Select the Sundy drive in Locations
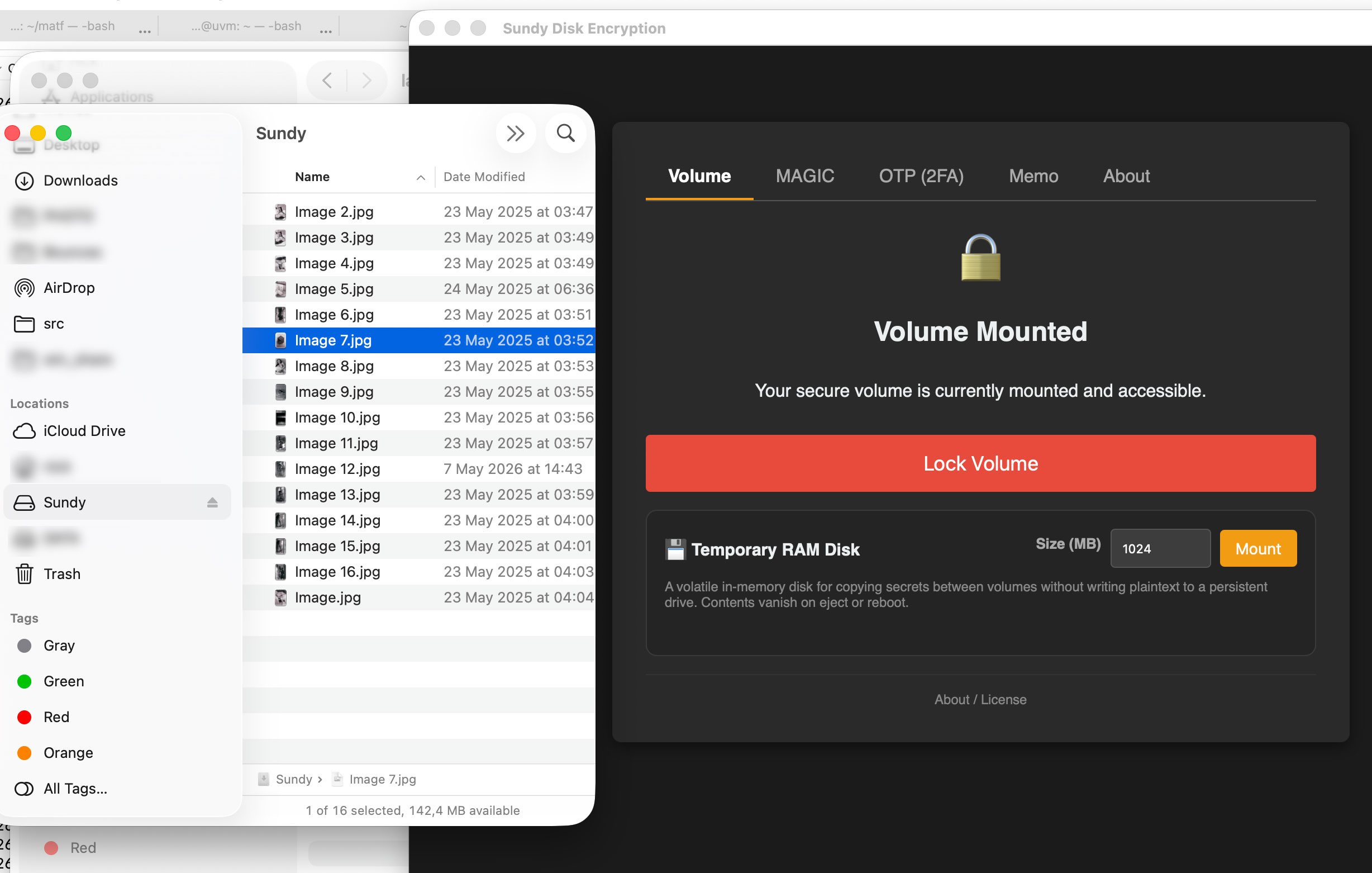Viewport: 1372px width, 873px height. coord(117,502)
